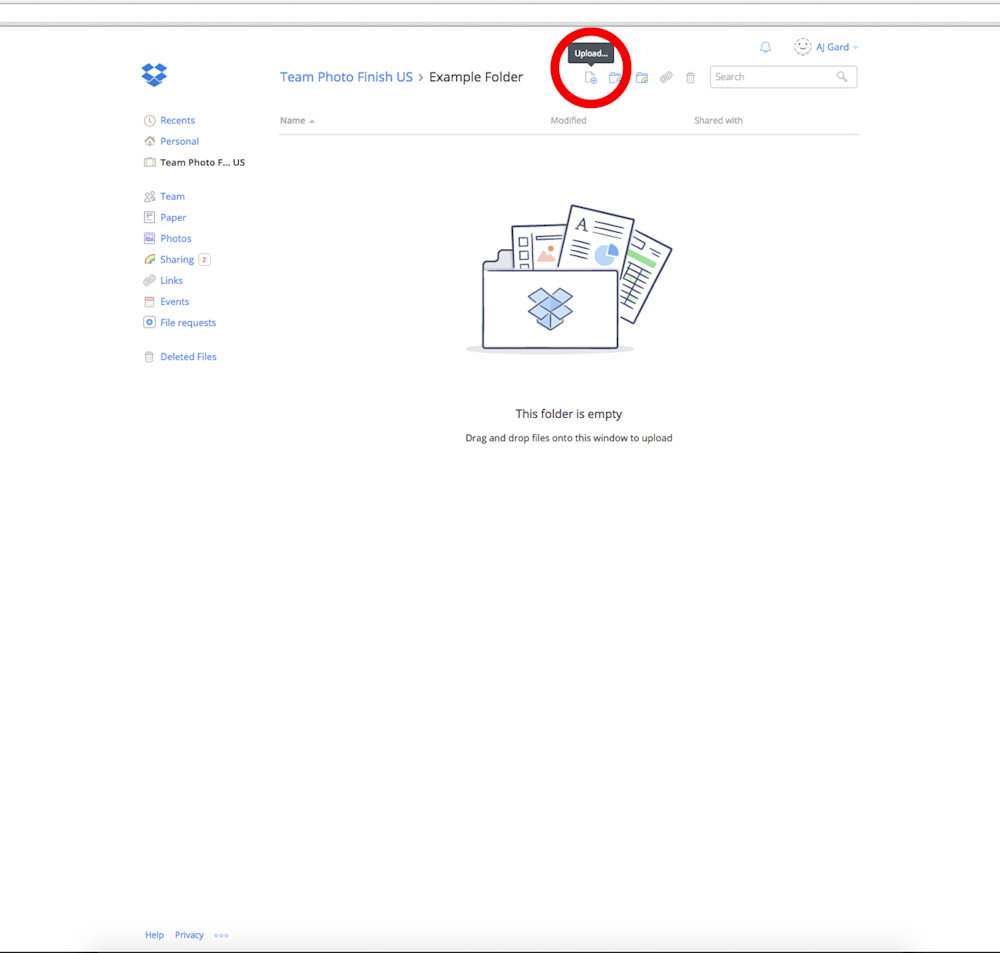Open Deleted Files from the sidebar
Image resolution: width=1000 pixels, height=953 pixels.
[x=180, y=357]
